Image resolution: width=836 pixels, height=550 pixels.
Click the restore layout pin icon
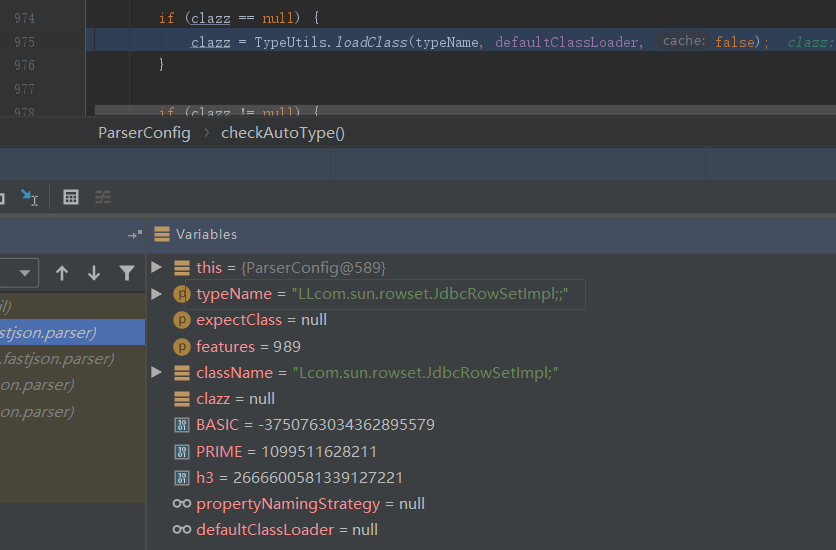[x=135, y=234]
